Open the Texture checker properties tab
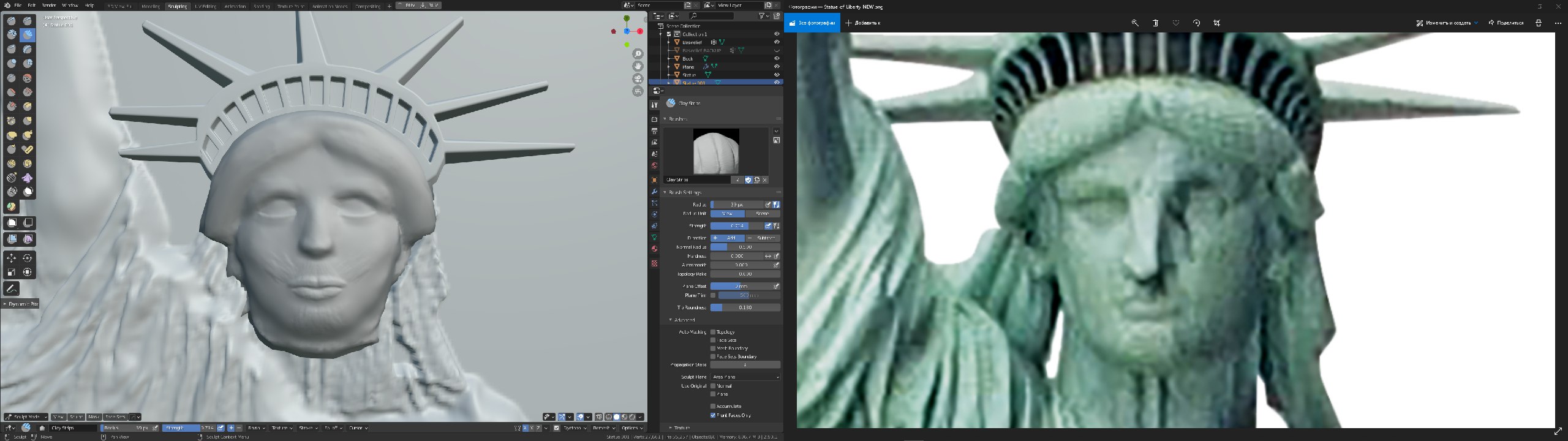 pos(654,263)
